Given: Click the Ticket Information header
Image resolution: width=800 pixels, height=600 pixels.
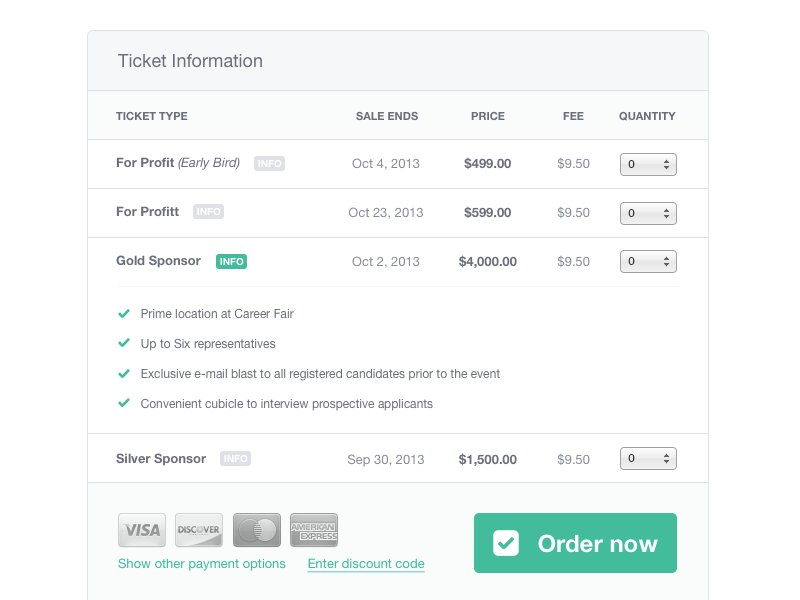Looking at the screenshot, I should [x=190, y=61].
